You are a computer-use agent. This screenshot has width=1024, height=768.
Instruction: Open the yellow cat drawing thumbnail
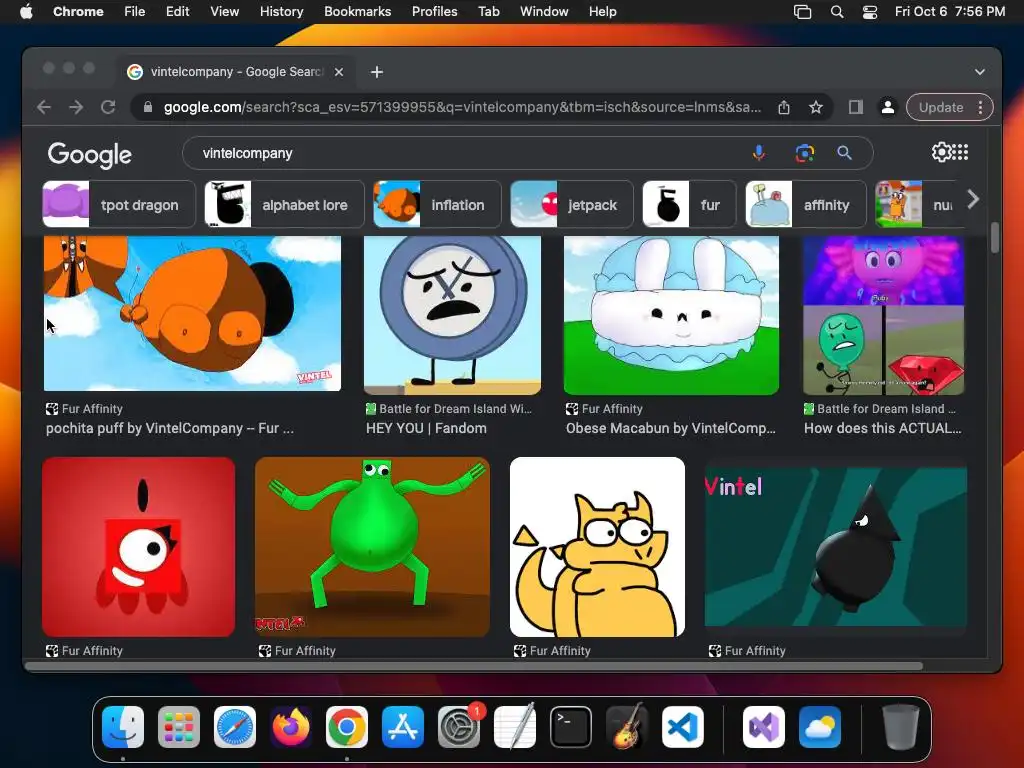click(598, 547)
